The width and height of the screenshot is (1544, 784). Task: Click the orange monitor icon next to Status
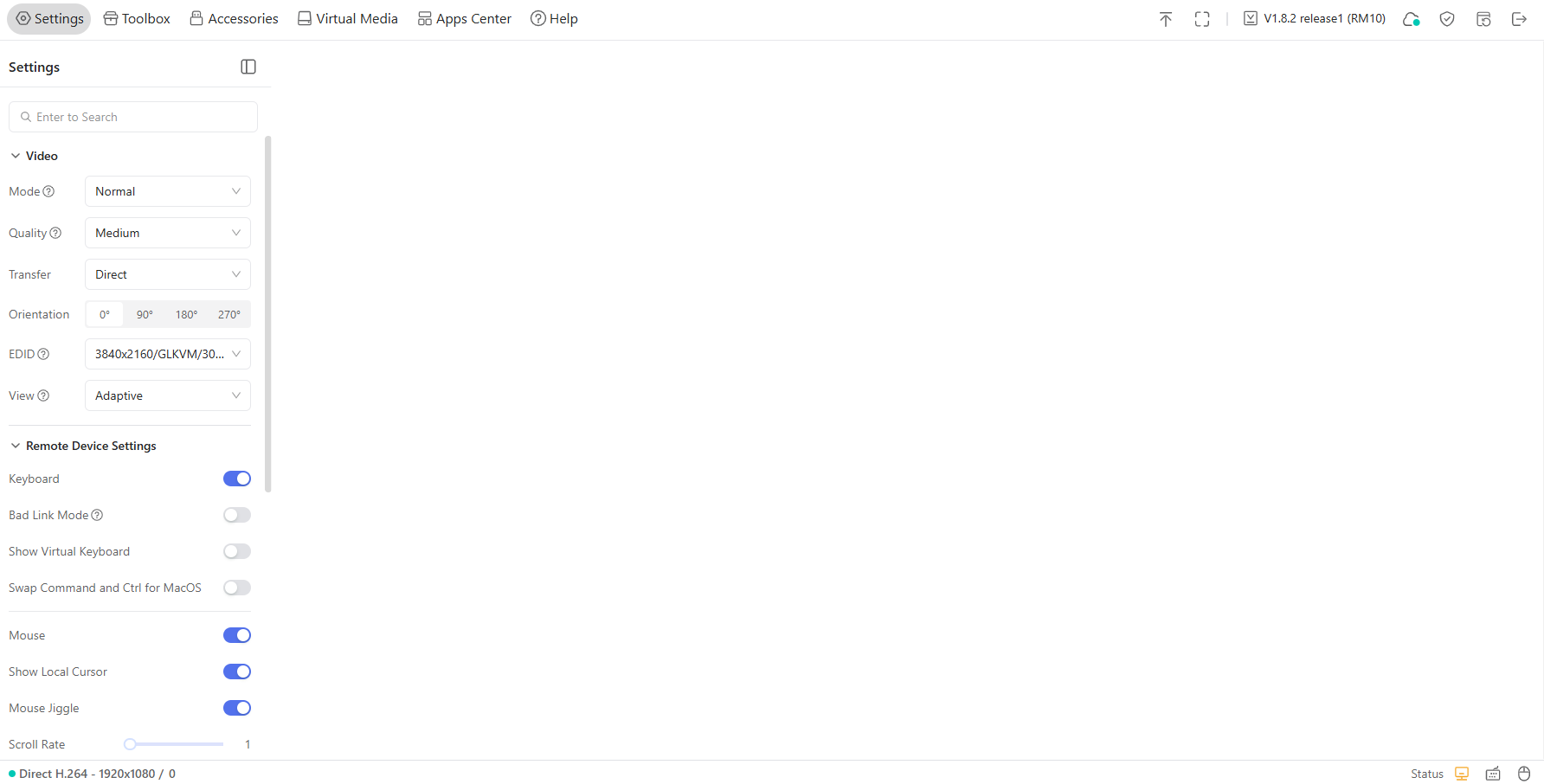click(x=1462, y=774)
